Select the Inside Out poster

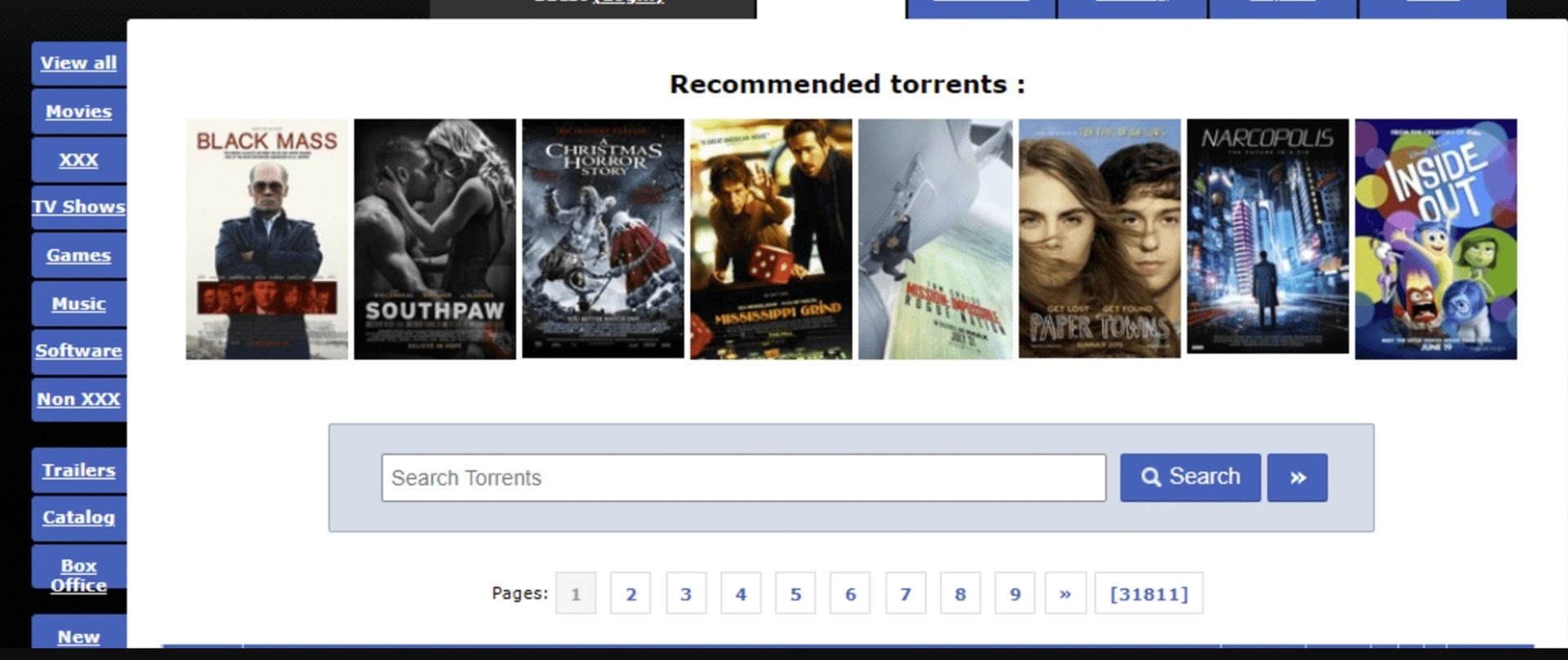click(1436, 239)
